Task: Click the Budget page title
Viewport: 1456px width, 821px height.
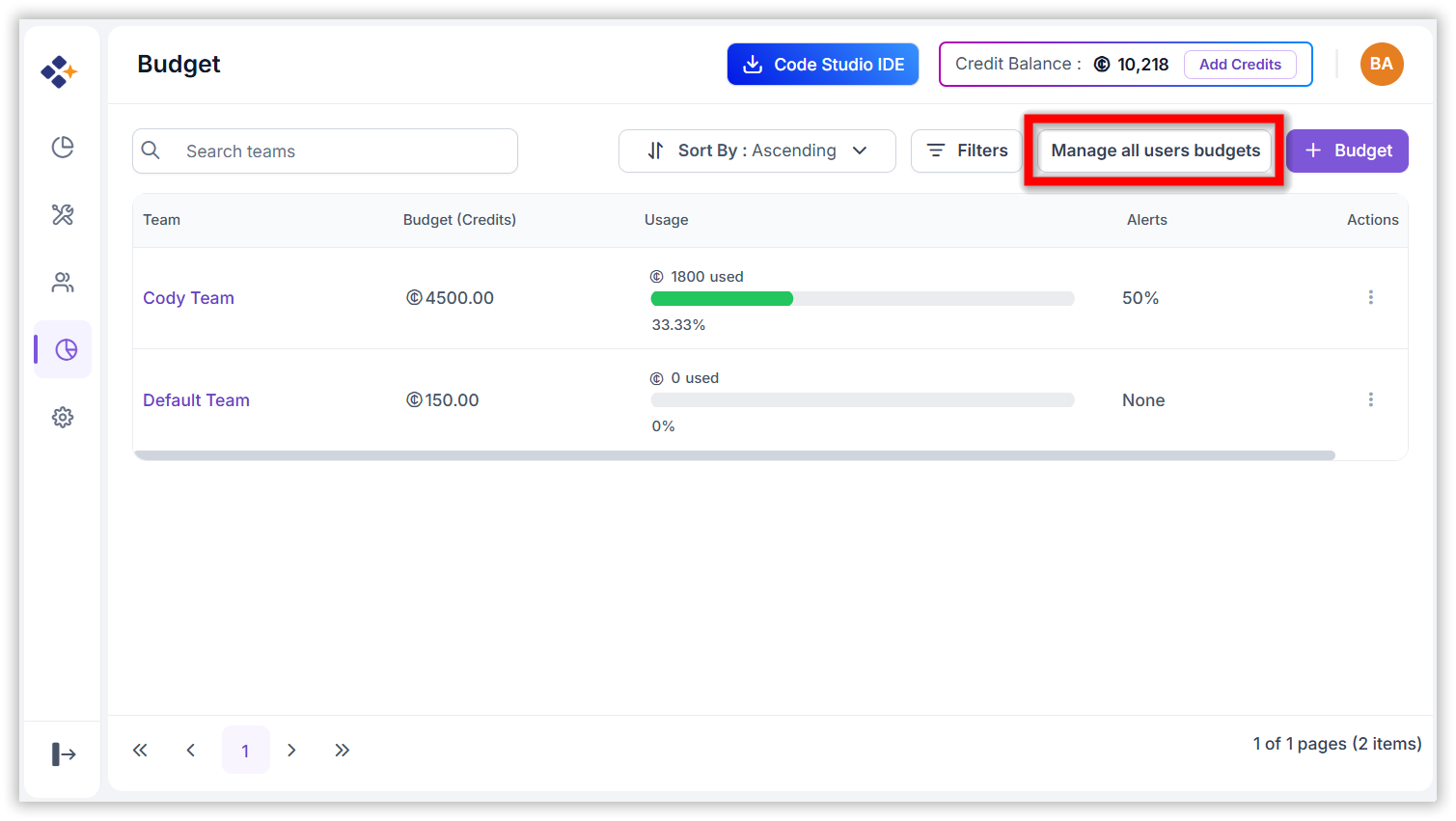Action: point(179,64)
